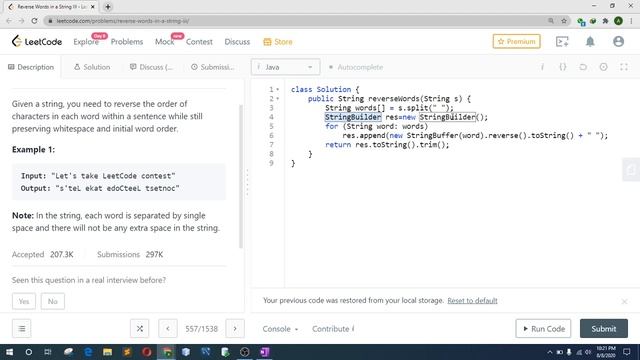Enter fullscreen editor mode

click(624, 67)
